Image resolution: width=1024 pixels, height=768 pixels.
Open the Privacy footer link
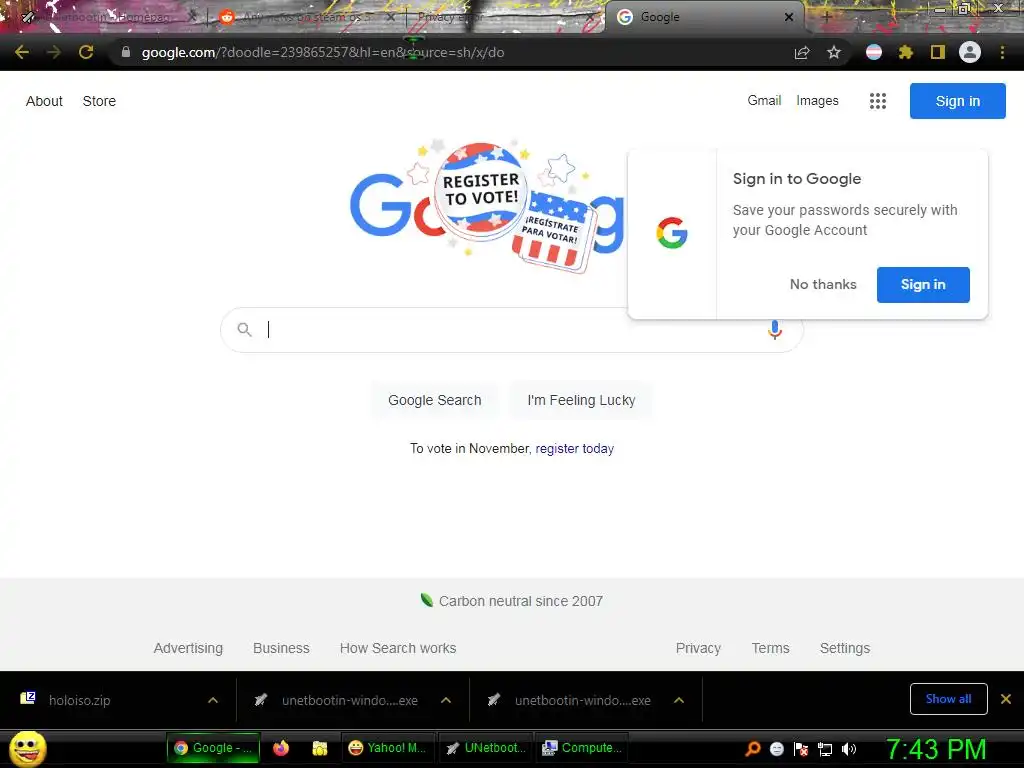[x=698, y=648]
